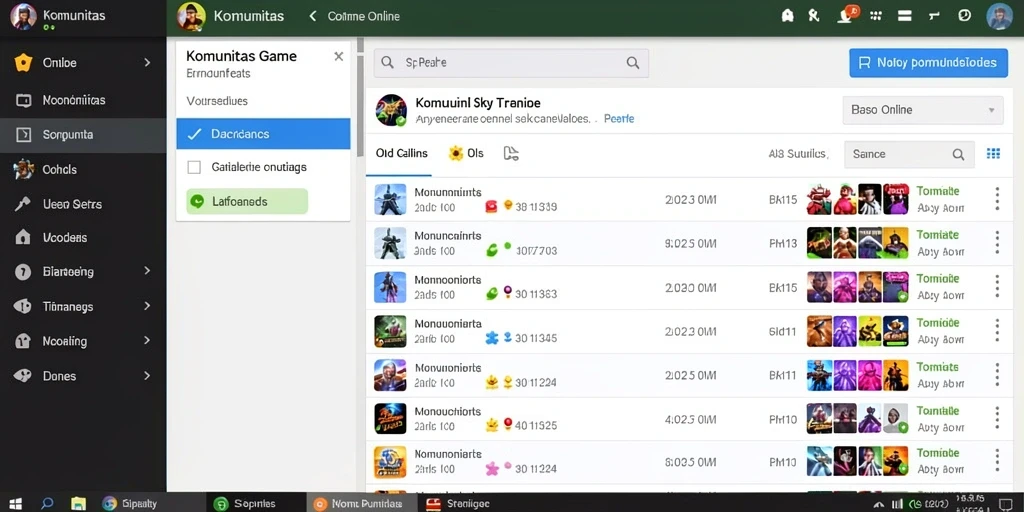Click the home icon in the top header

pyautogui.click(x=788, y=16)
